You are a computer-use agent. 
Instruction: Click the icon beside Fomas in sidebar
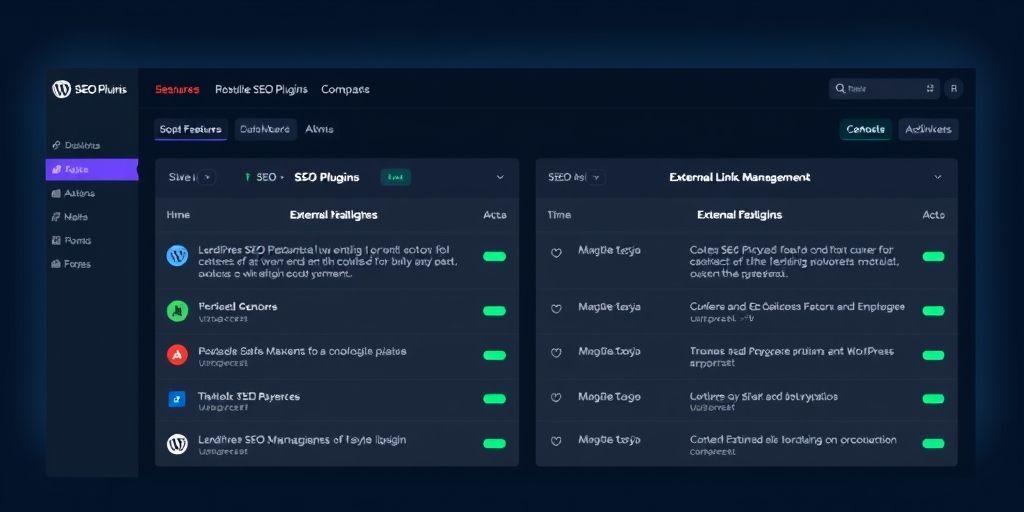56,240
